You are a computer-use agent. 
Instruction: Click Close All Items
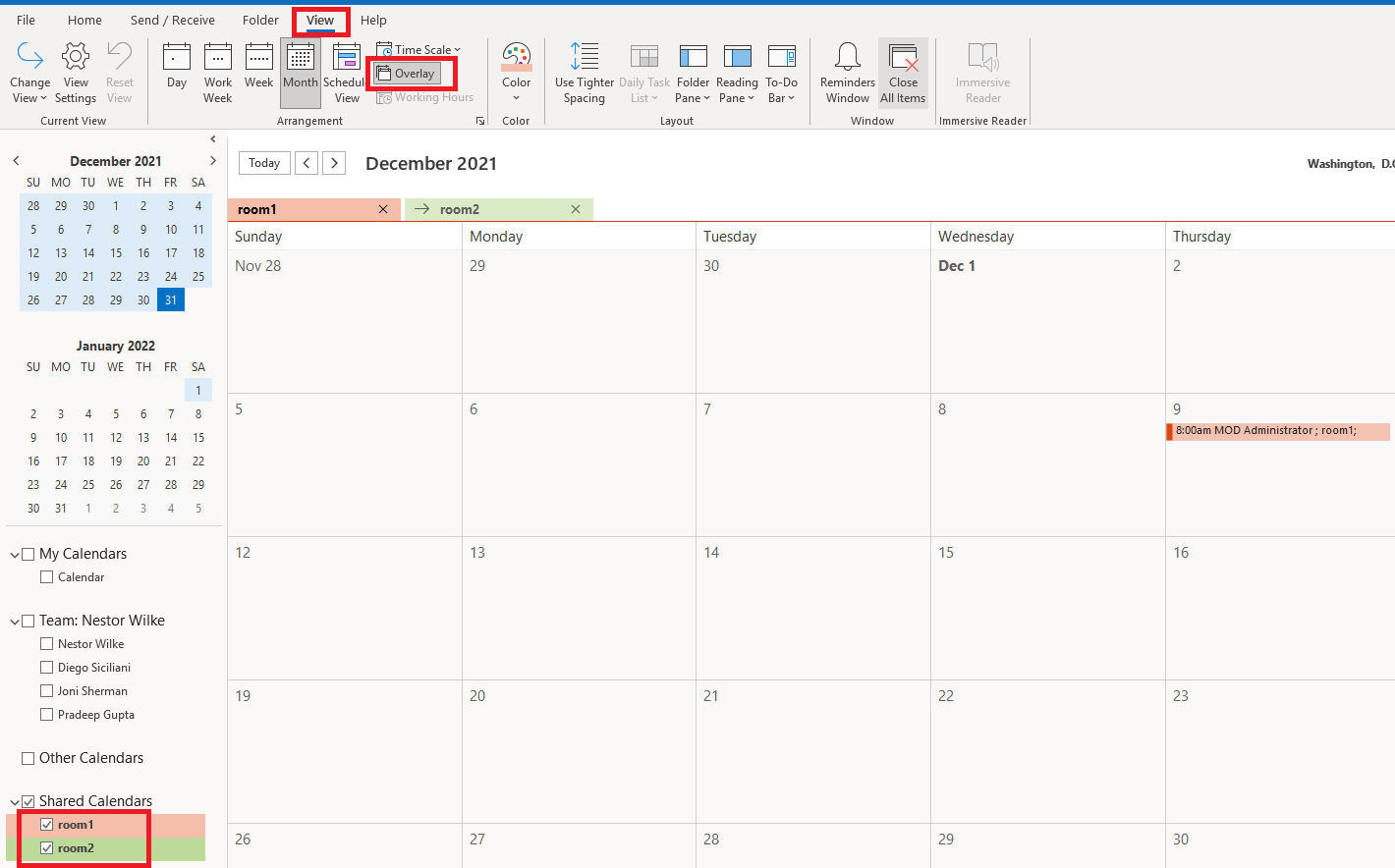(x=902, y=71)
